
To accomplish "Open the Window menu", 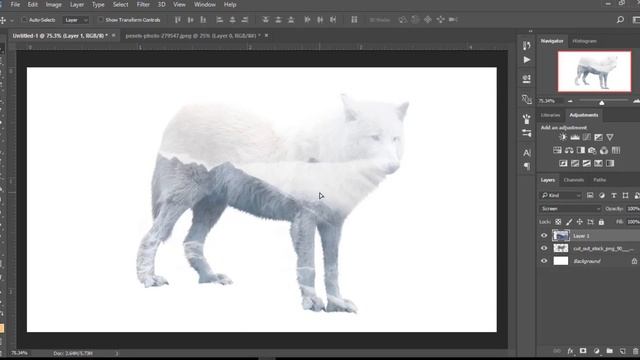I will click(204, 4).
